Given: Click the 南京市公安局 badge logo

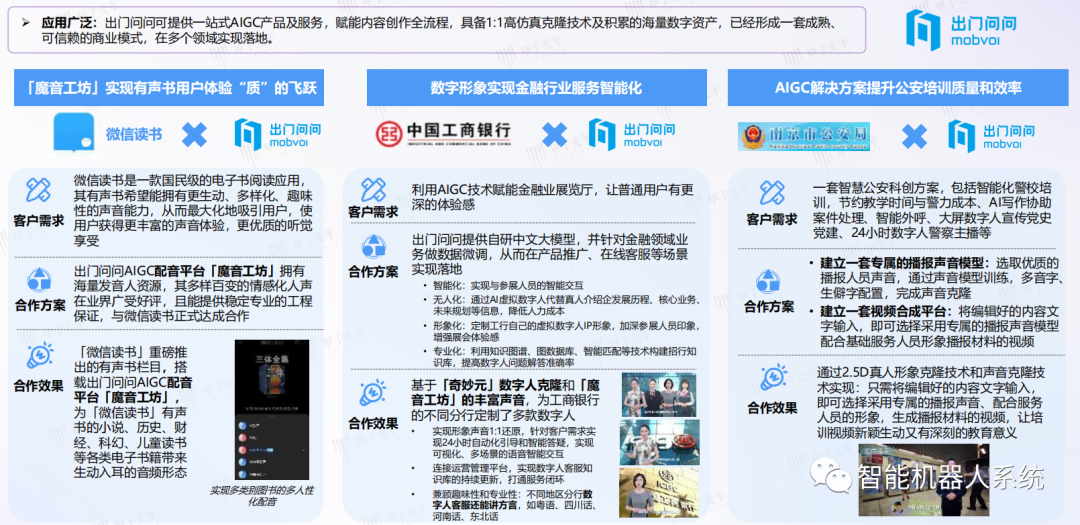Looking at the screenshot, I should tap(803, 136).
